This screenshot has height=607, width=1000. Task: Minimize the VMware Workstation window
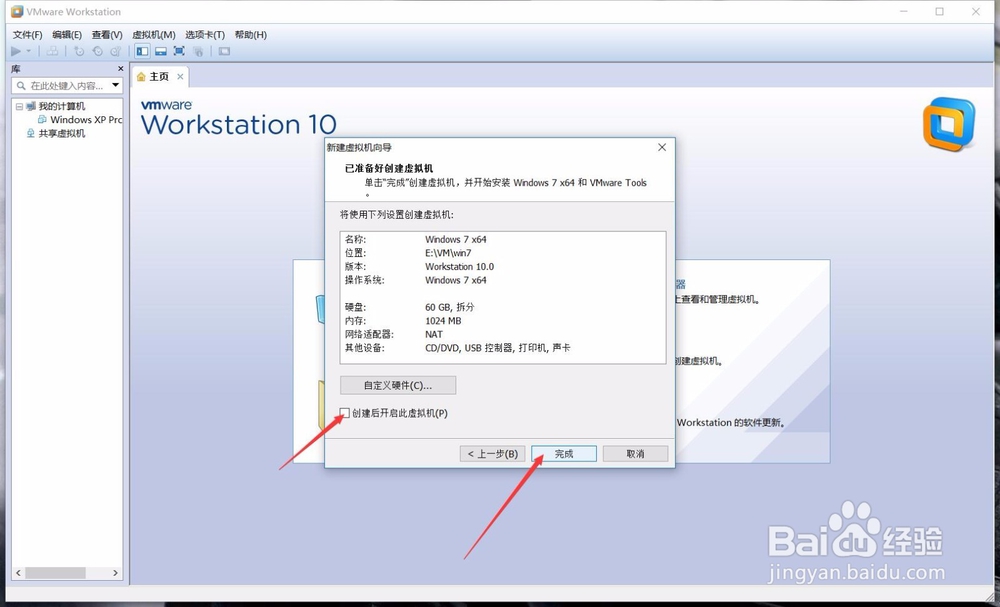coord(904,11)
